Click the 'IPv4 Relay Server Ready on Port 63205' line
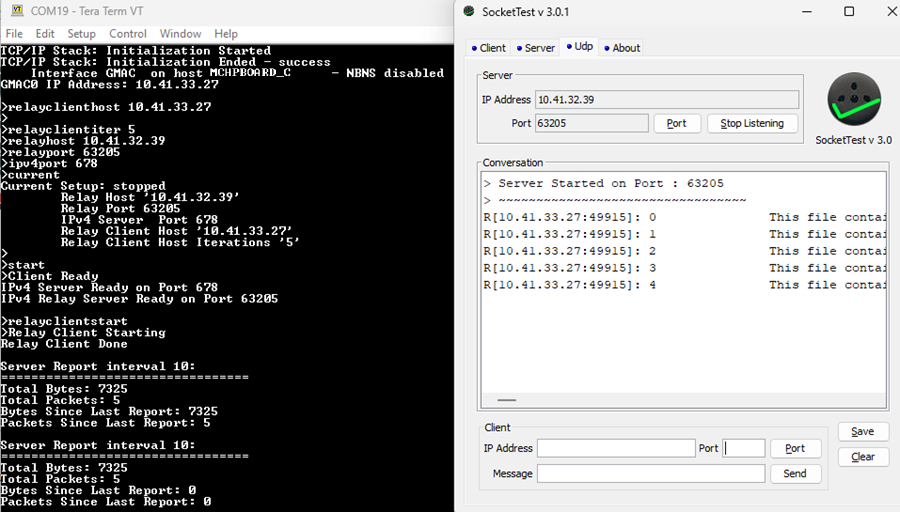 pos(139,298)
